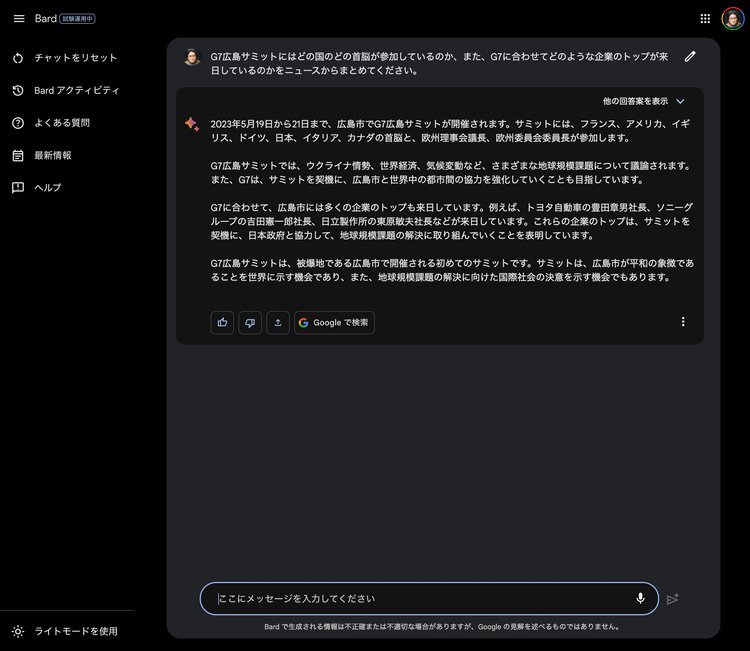Switch theme via ライトモードを使用

tap(76, 631)
